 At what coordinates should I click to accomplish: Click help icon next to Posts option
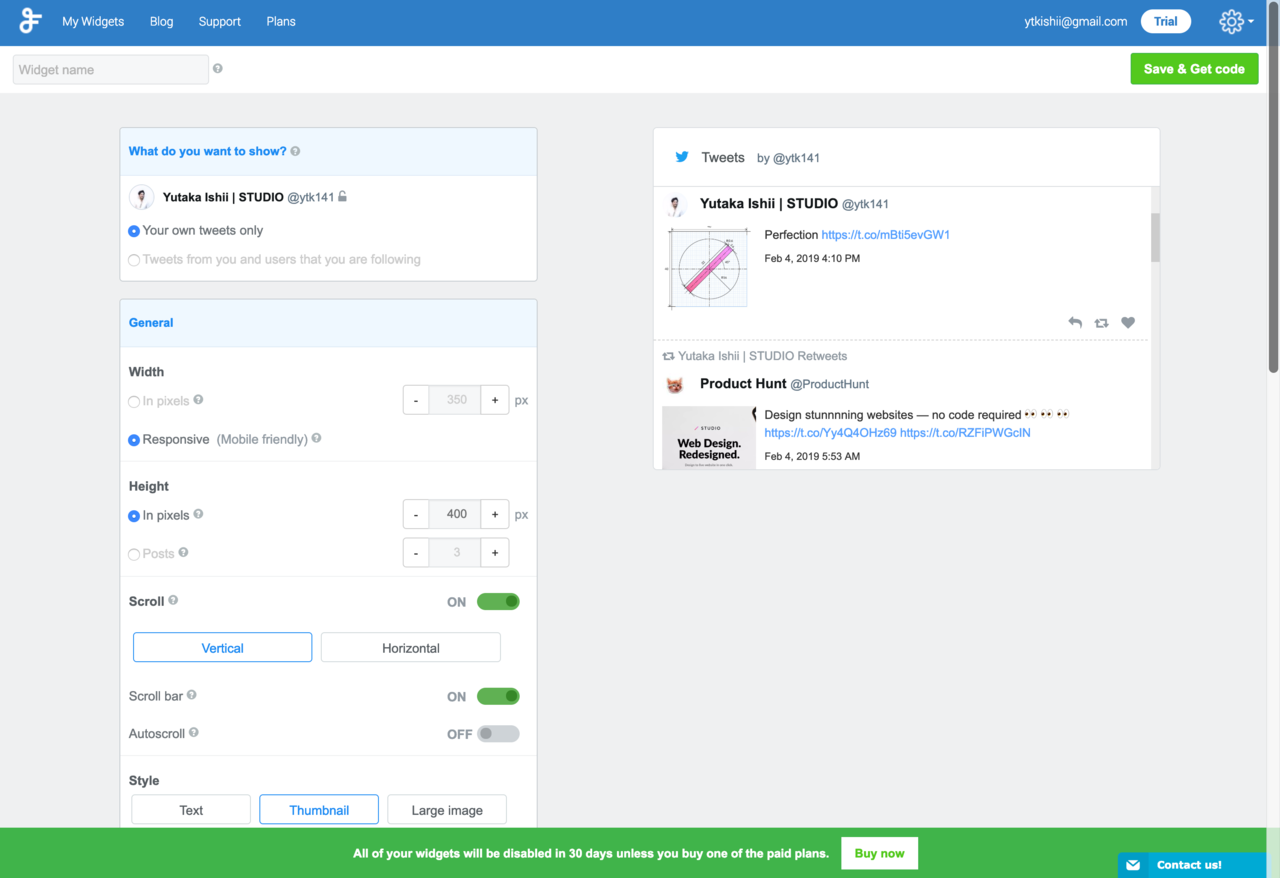coord(183,552)
